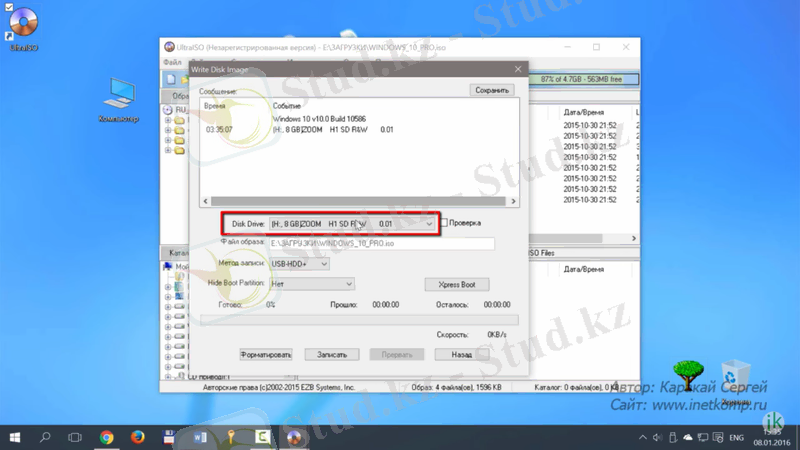Open the Action Center tray icon
800x450 pixels.
[x=718, y=437]
